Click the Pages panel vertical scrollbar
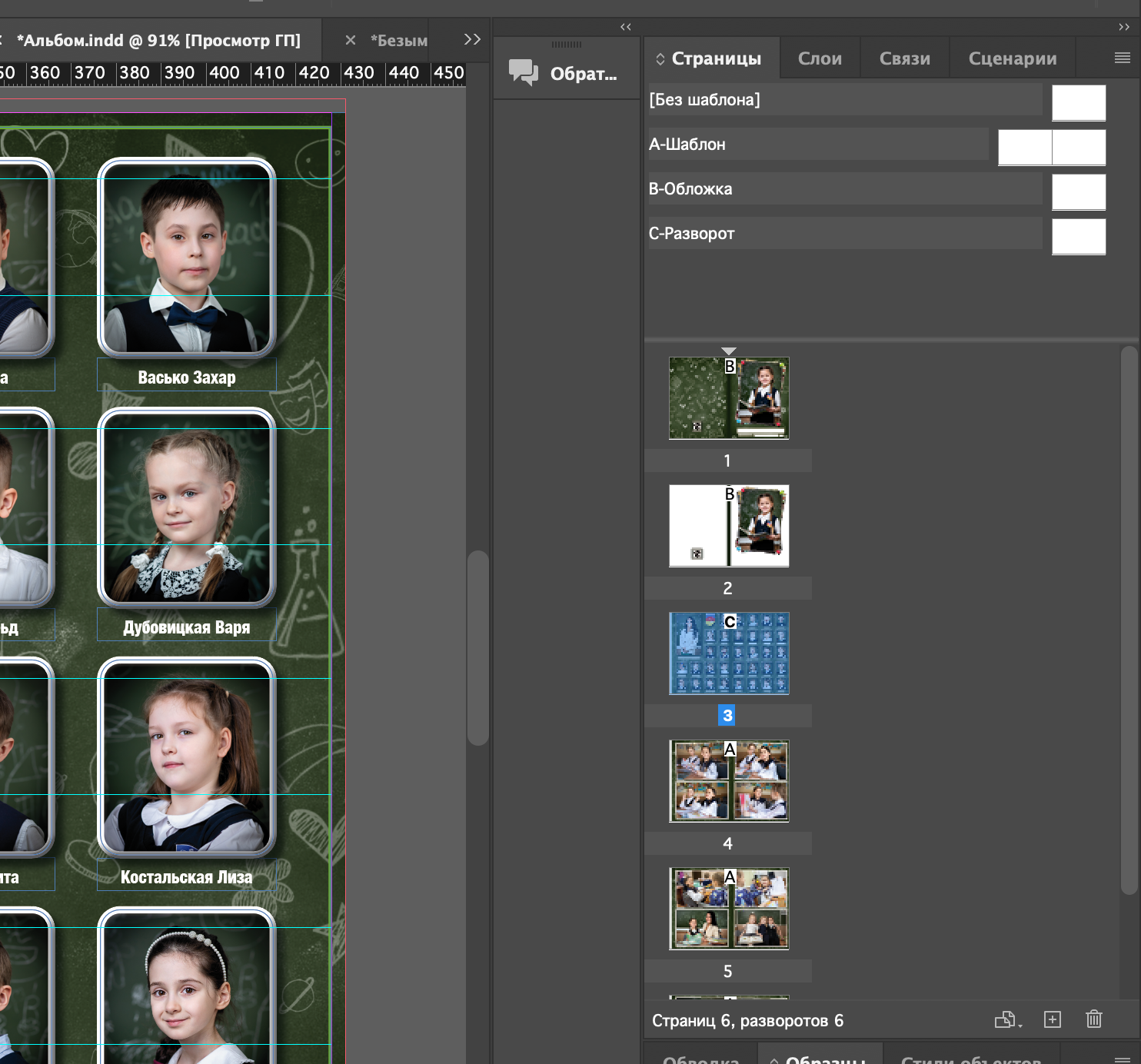Image resolution: width=1141 pixels, height=1064 pixels. click(x=1129, y=620)
